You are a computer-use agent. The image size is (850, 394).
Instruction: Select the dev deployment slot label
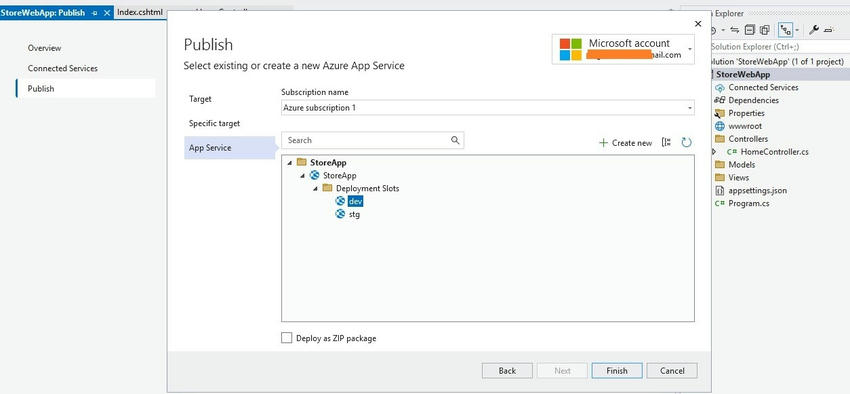356,202
